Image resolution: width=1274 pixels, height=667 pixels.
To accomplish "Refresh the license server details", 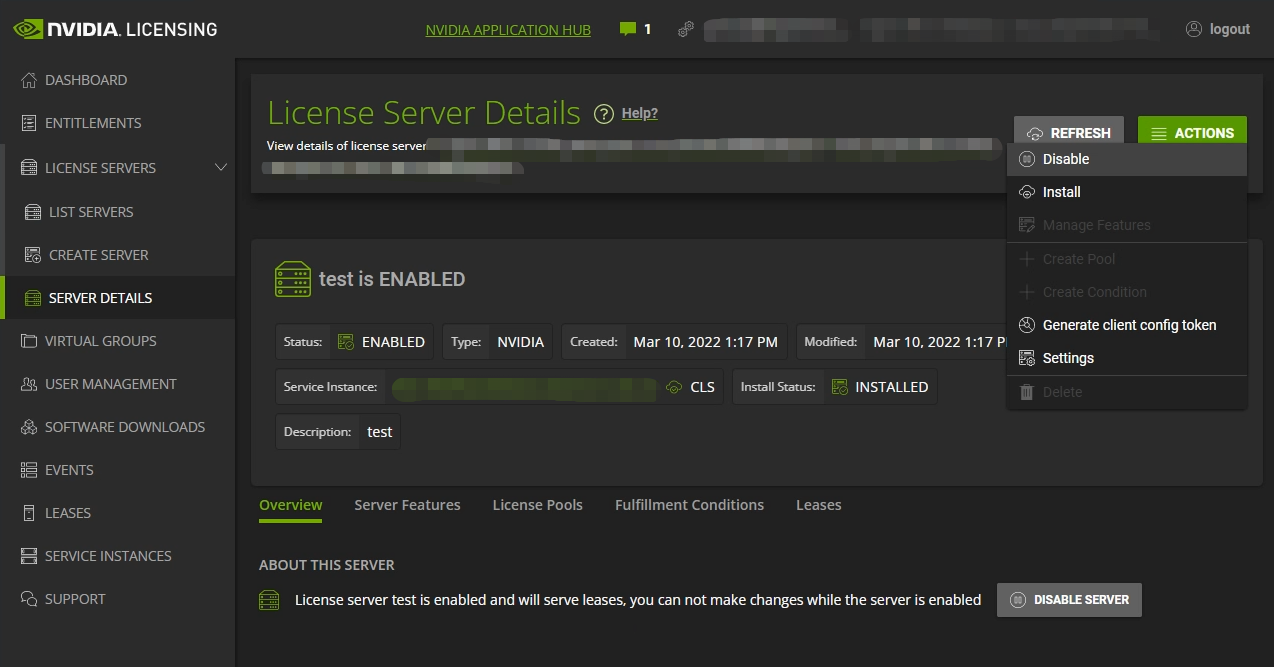I will (x=1069, y=133).
